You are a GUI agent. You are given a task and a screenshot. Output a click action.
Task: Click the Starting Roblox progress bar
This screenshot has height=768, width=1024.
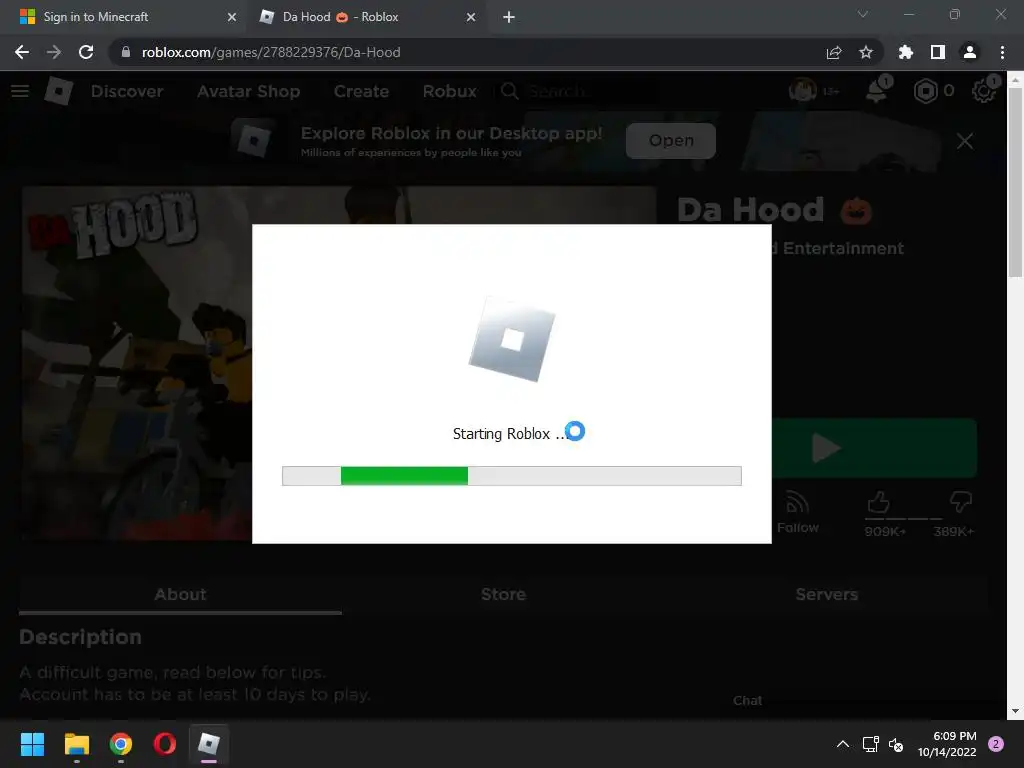(x=511, y=476)
